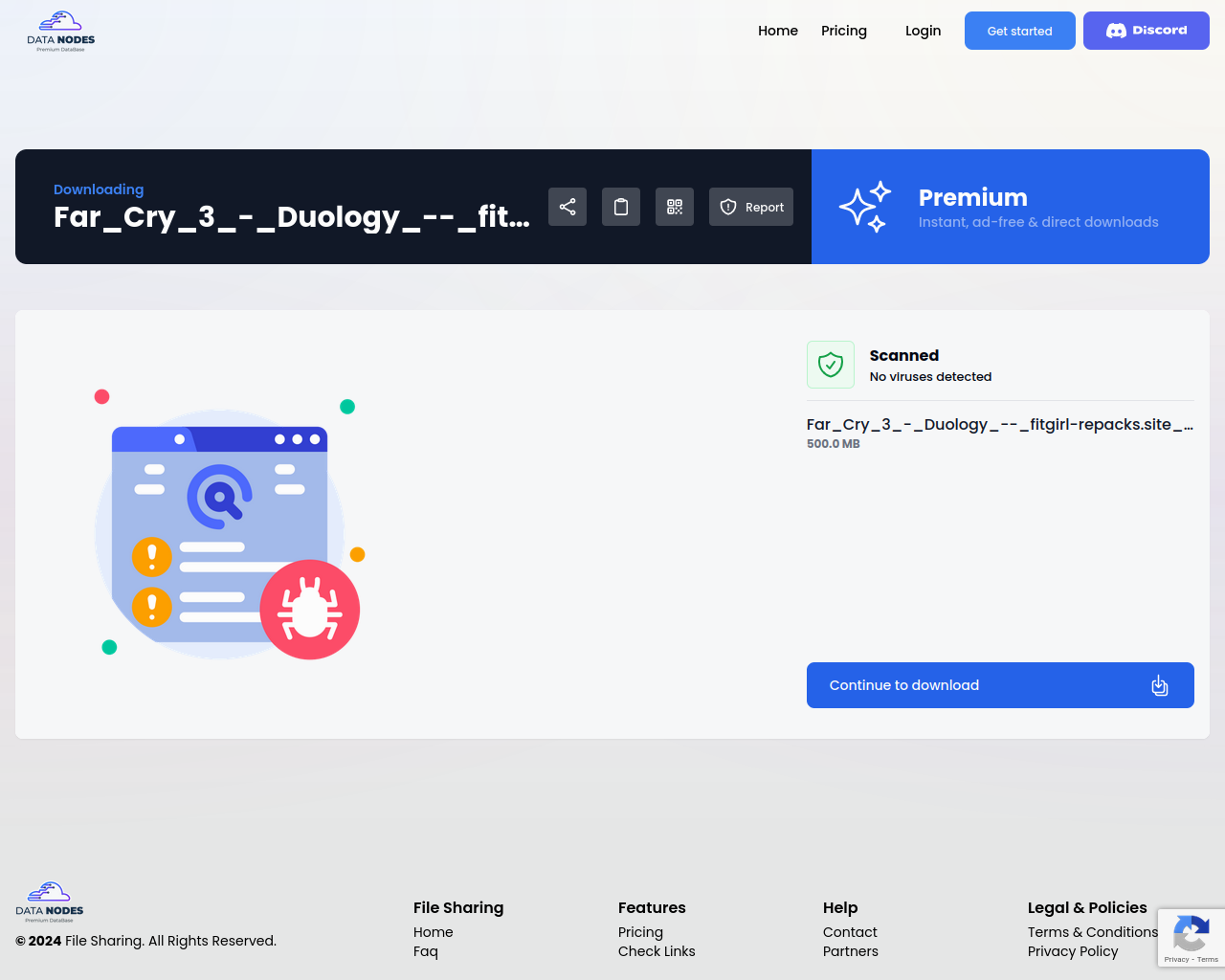Open the Premium instant downloads banner
The image size is (1225, 980).
pos(1011,207)
